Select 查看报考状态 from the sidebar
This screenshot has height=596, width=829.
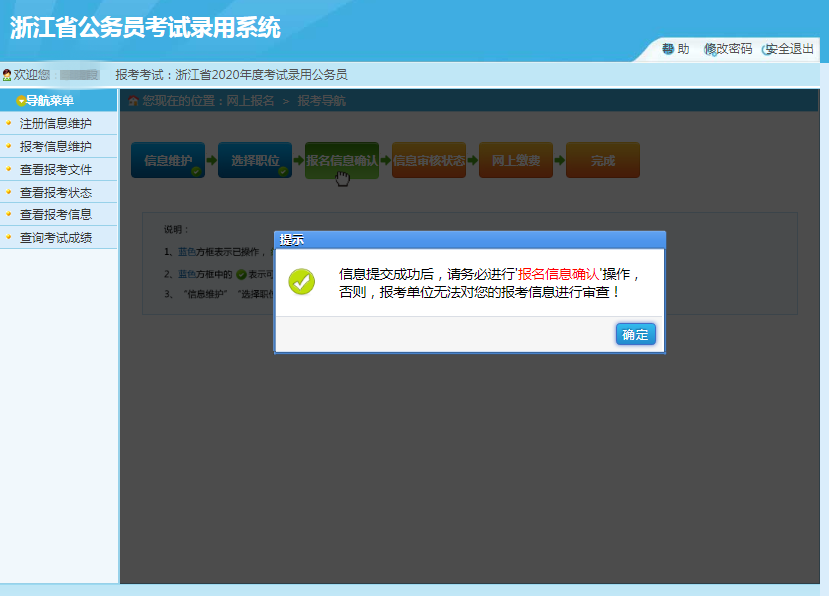coord(56,192)
